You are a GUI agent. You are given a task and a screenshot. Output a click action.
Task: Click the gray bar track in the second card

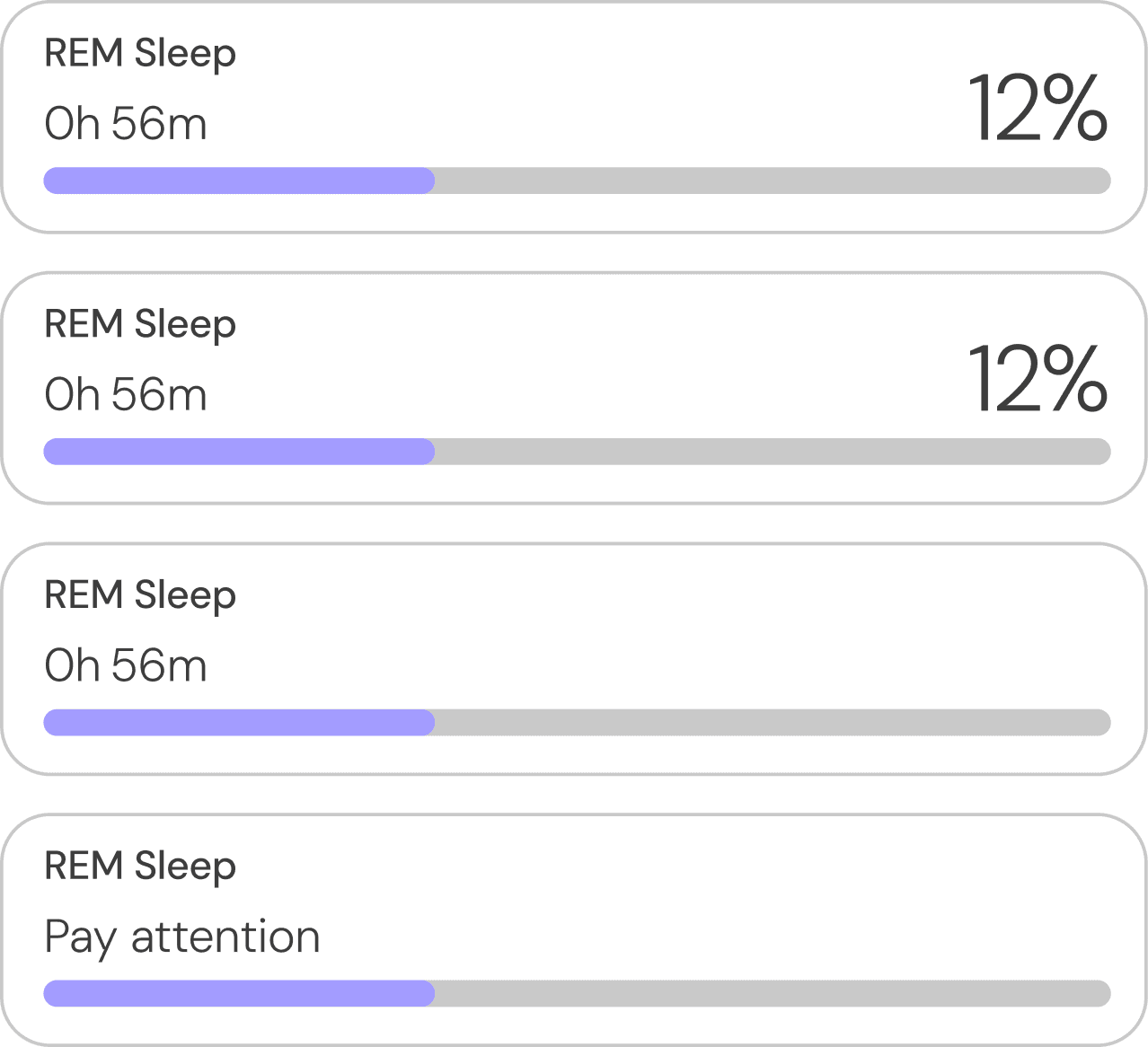pyautogui.click(x=773, y=452)
